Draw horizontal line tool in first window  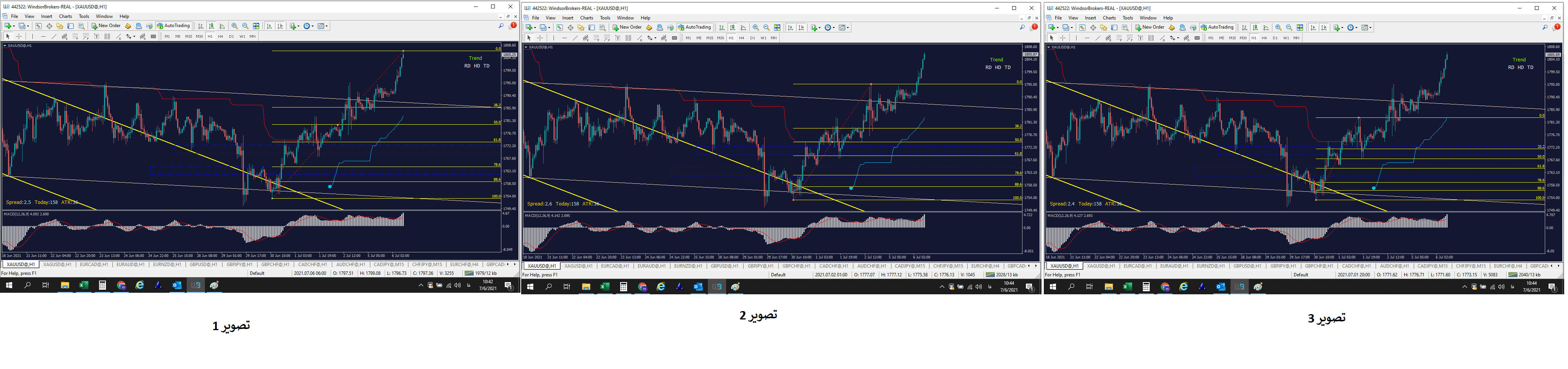43,37
